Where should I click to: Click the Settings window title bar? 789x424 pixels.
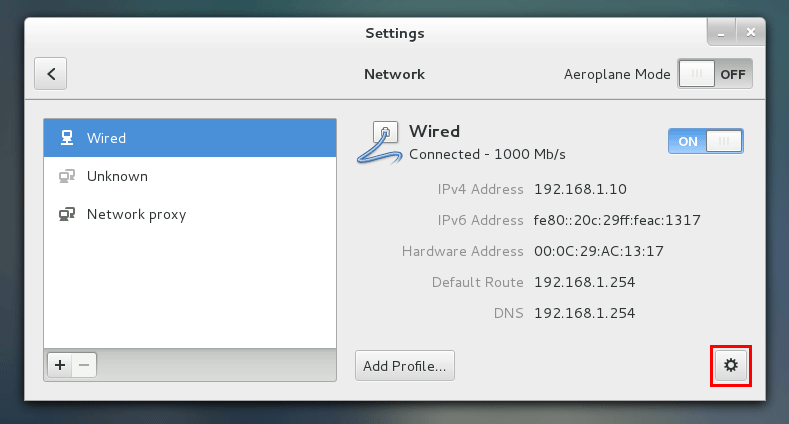click(x=394, y=33)
